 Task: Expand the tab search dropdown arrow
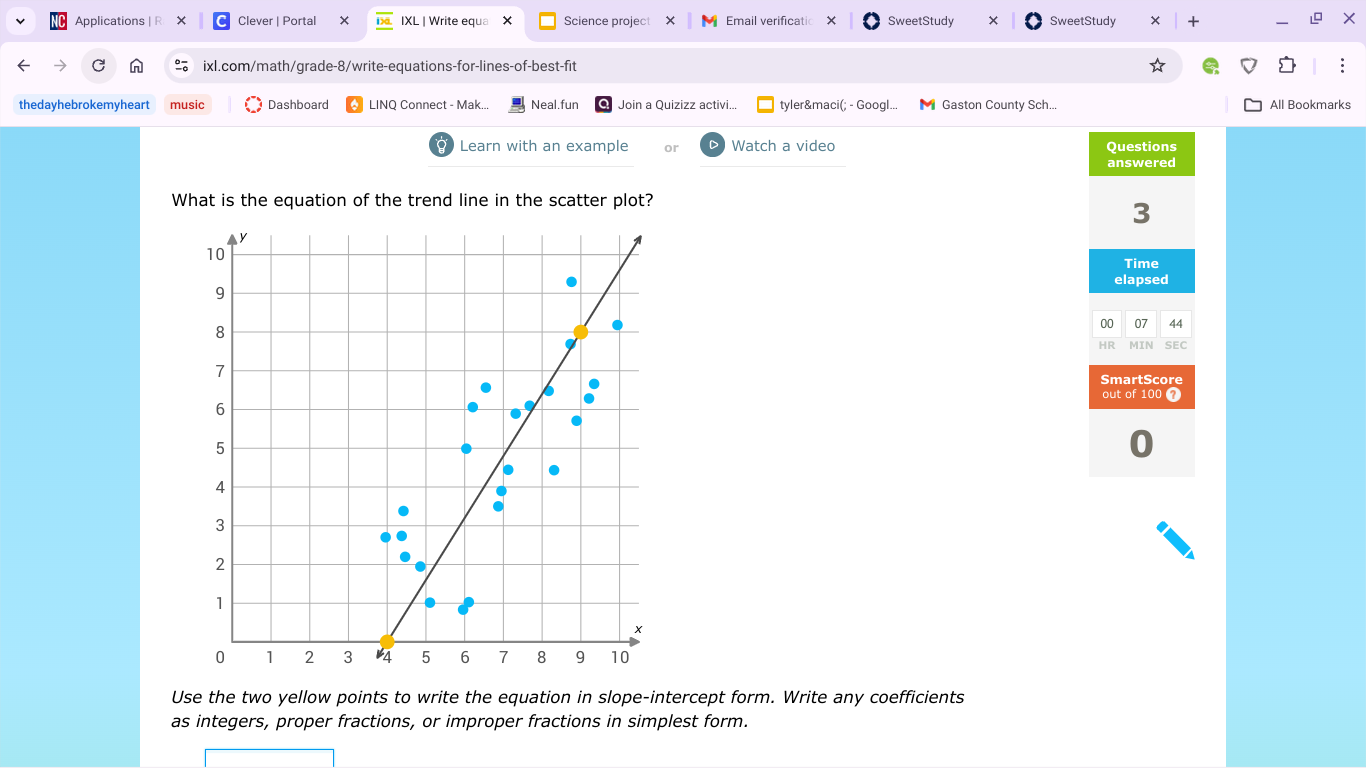click(20, 21)
